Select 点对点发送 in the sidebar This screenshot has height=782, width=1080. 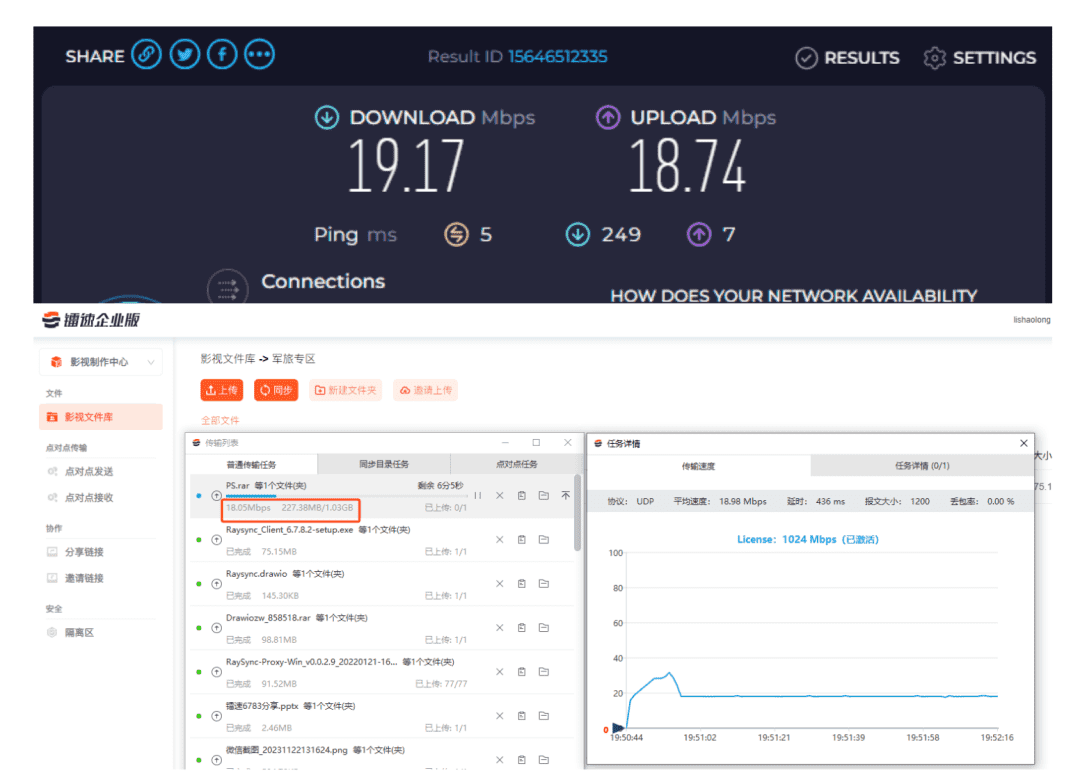pos(89,471)
